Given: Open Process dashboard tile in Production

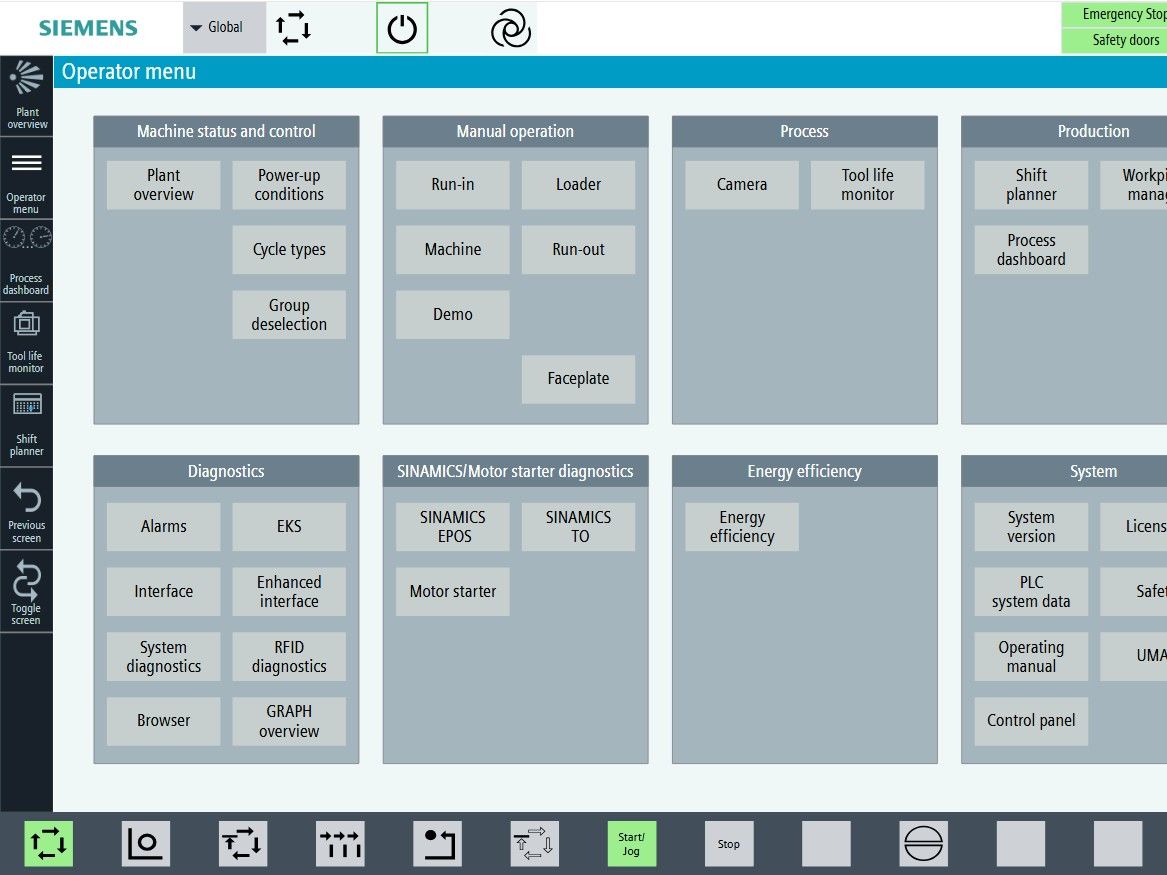Looking at the screenshot, I should (x=1032, y=250).
